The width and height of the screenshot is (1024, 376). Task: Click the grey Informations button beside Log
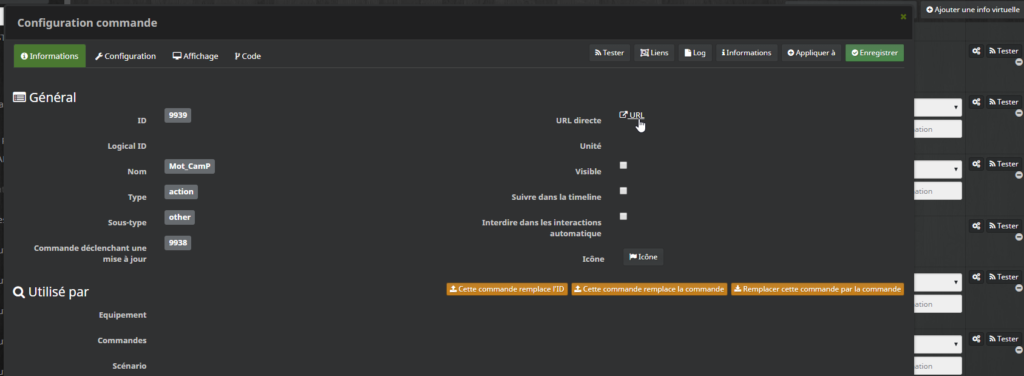pyautogui.click(x=746, y=53)
